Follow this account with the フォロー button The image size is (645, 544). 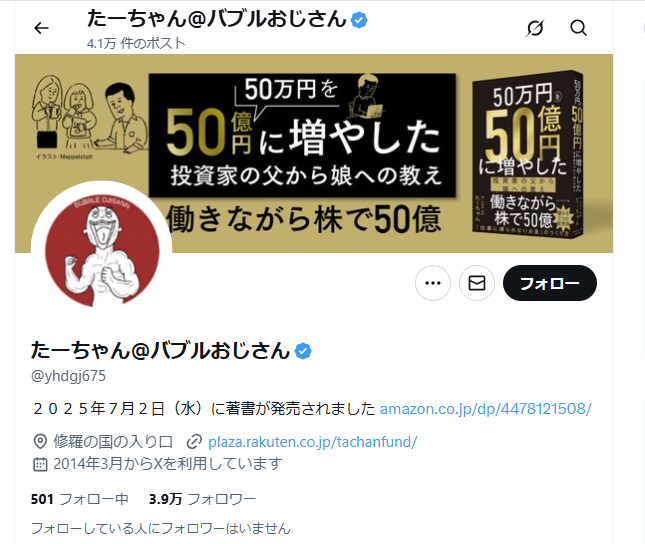(x=550, y=283)
